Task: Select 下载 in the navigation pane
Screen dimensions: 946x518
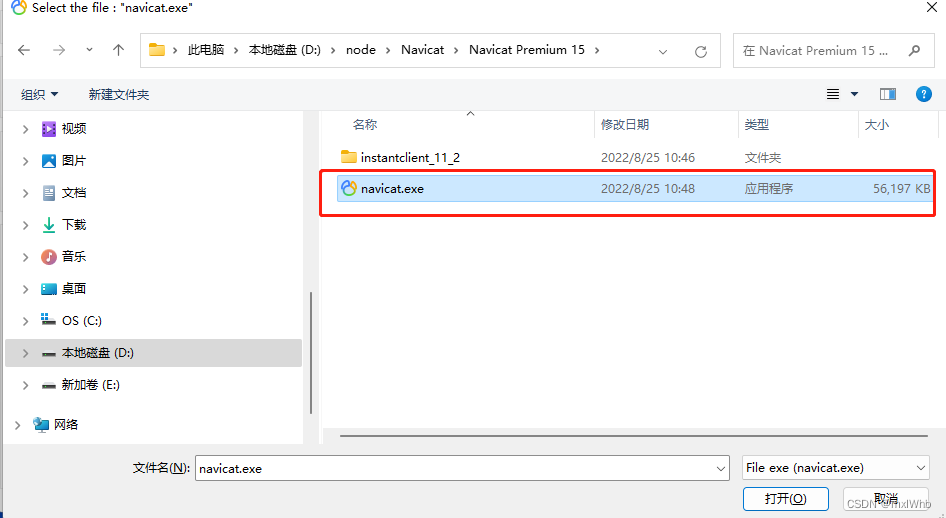Action: (x=74, y=224)
